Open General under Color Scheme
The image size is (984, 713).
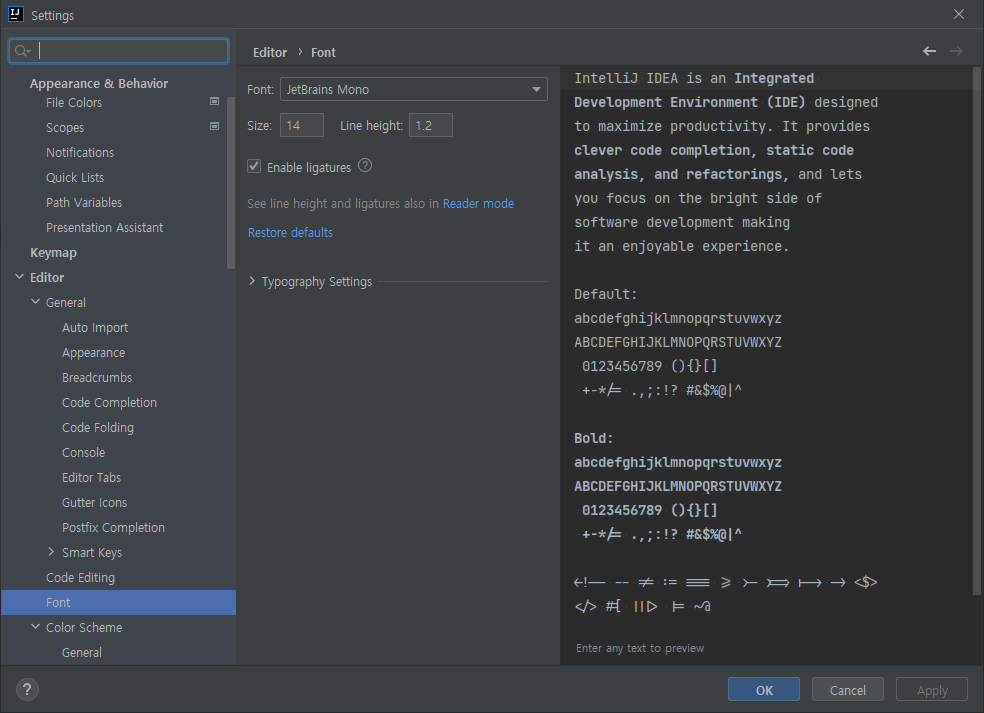(82, 653)
